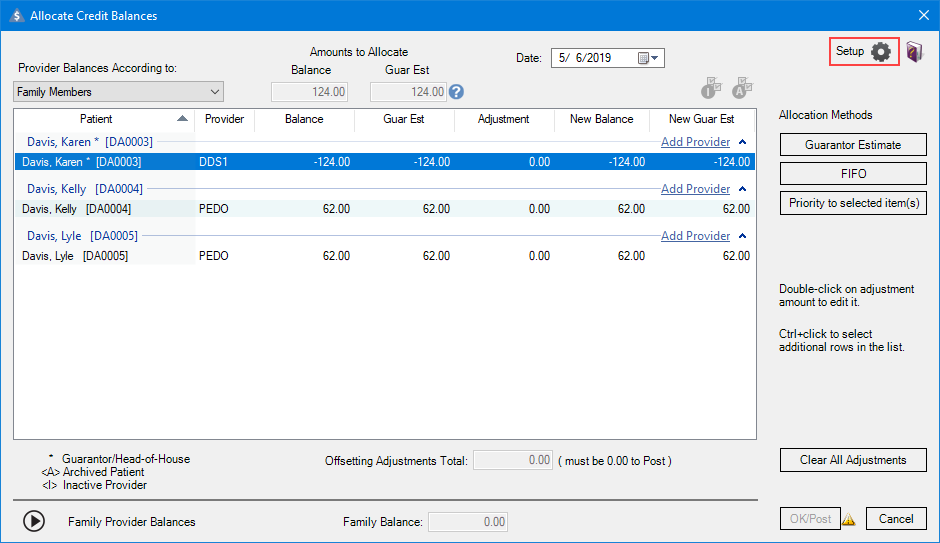Screen dimensions: 940x543
Task: Click the Family Provider Balances play icon
Action: point(34,521)
